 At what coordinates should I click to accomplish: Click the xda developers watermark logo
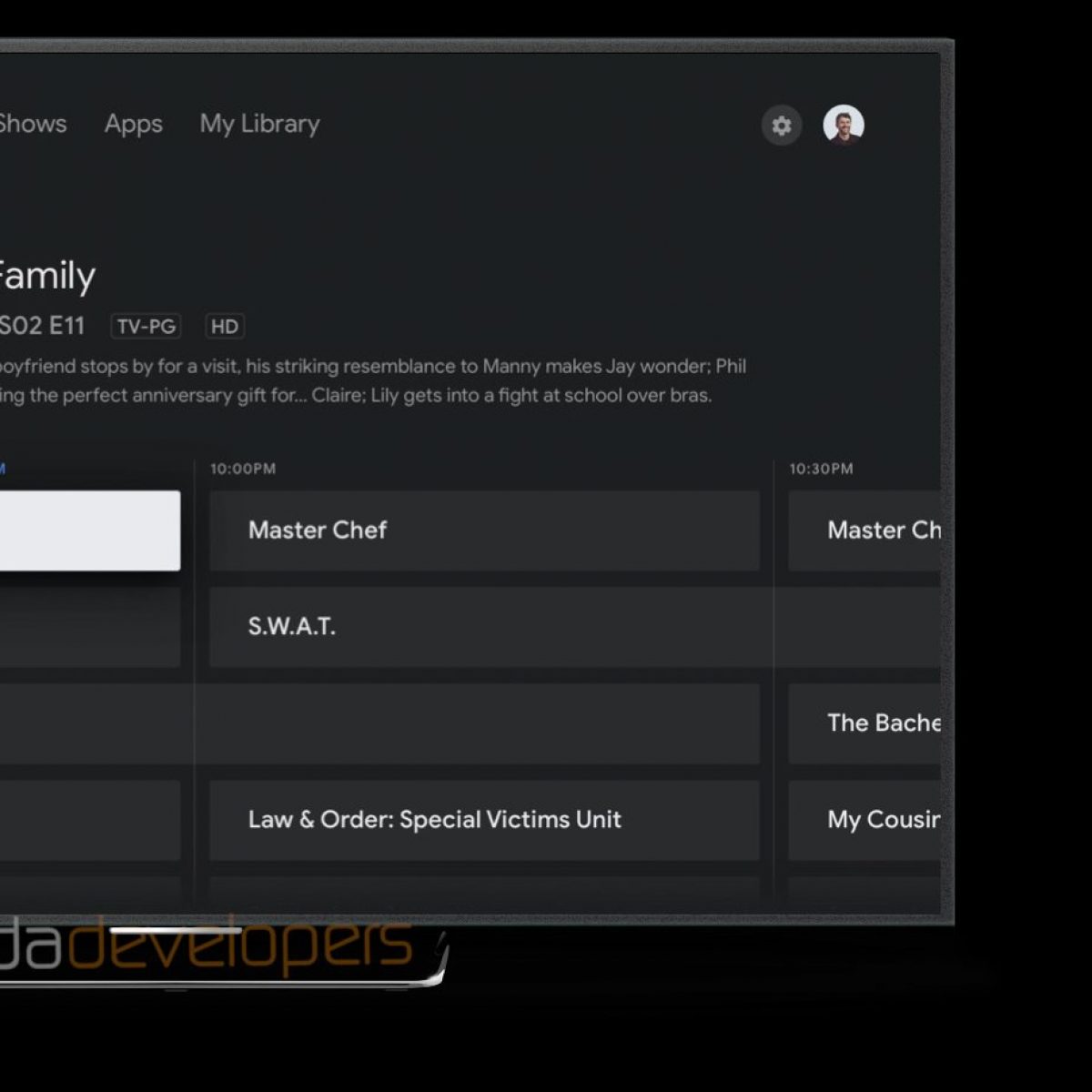coord(209,944)
